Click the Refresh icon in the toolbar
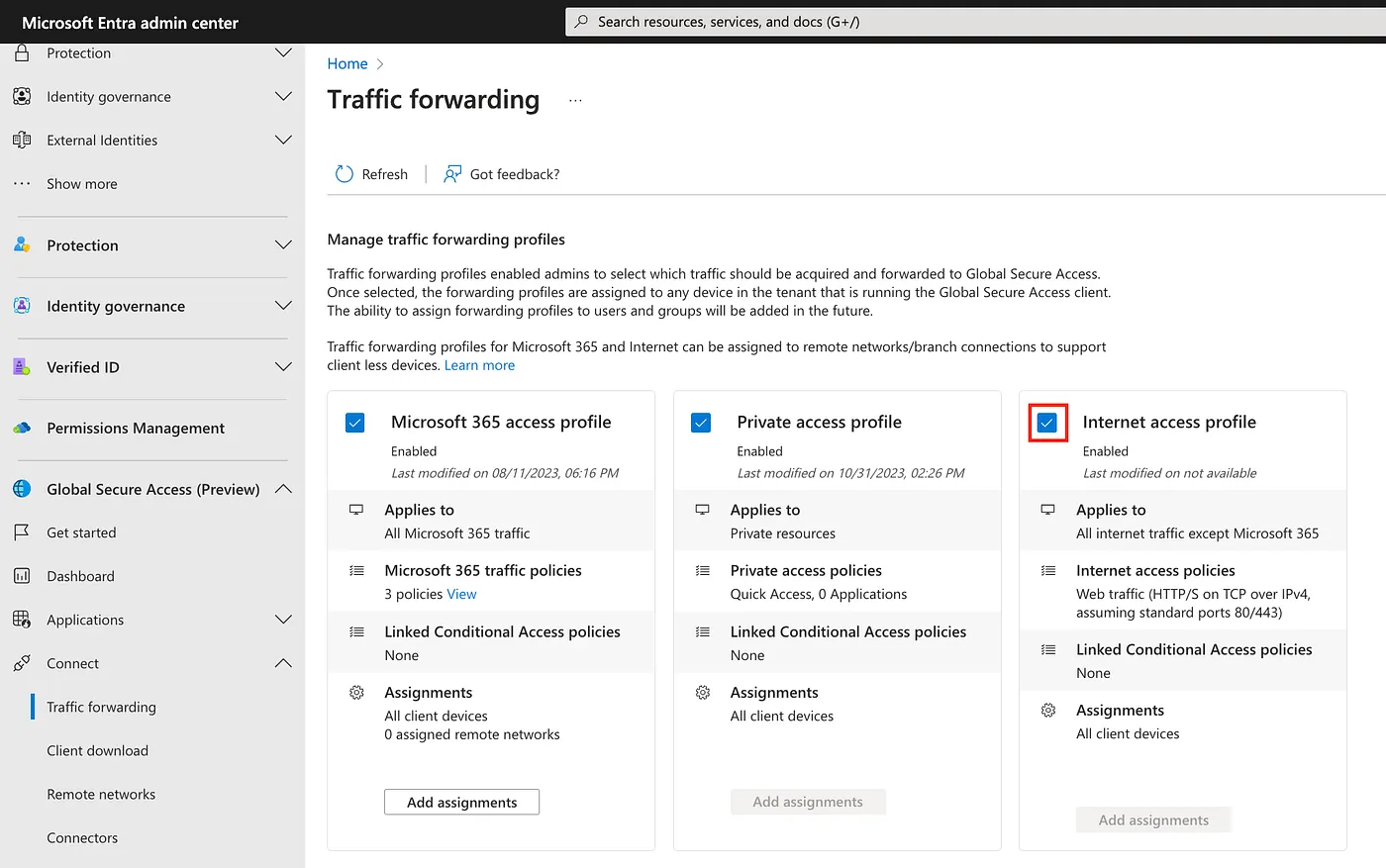Viewport: 1386px width, 868px height. point(344,174)
